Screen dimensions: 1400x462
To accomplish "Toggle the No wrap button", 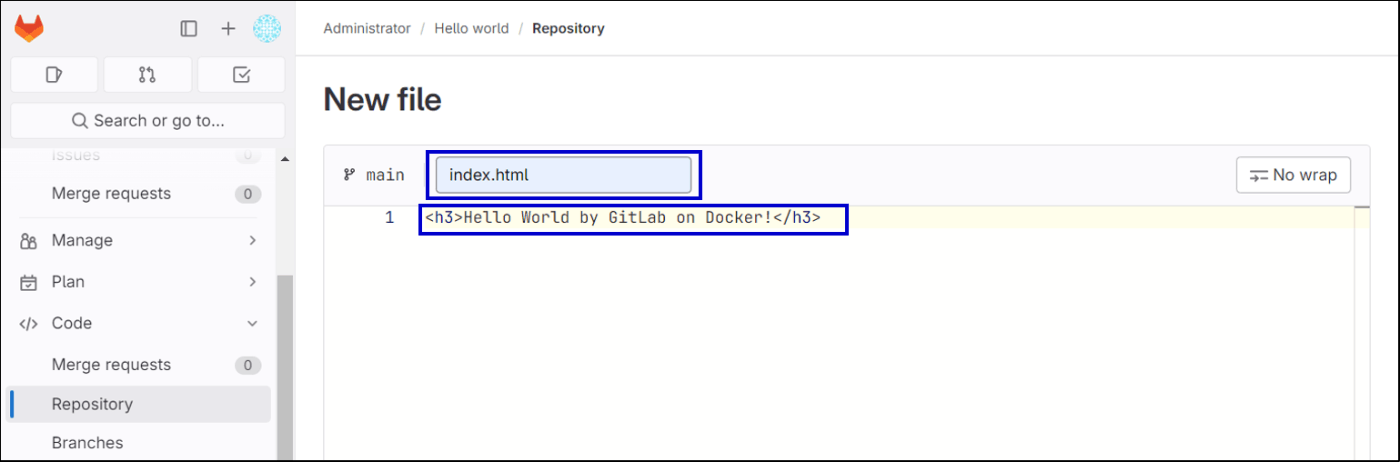I will 1293,175.
